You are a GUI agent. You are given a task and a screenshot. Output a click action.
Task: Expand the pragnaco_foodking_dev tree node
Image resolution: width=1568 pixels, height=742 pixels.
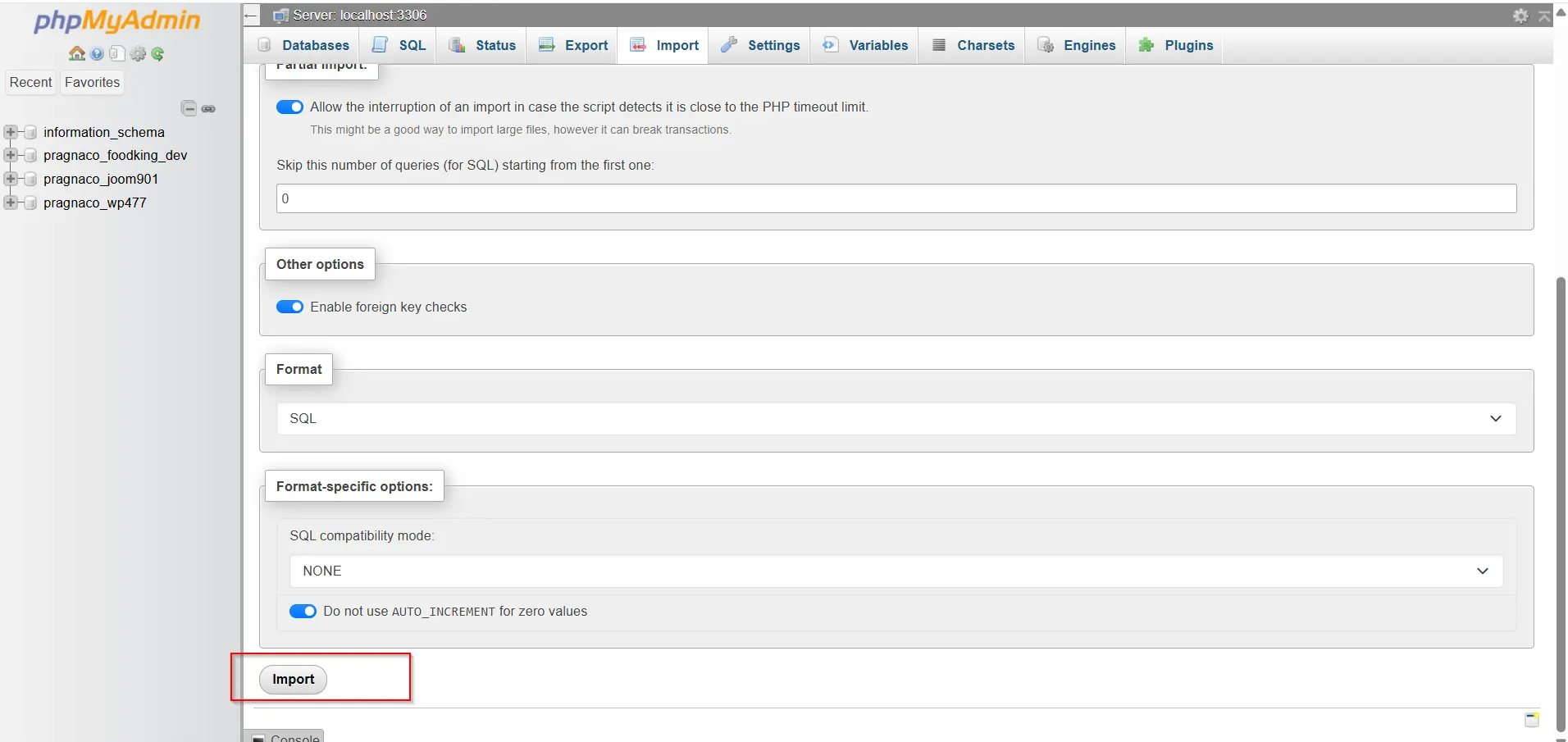point(11,155)
